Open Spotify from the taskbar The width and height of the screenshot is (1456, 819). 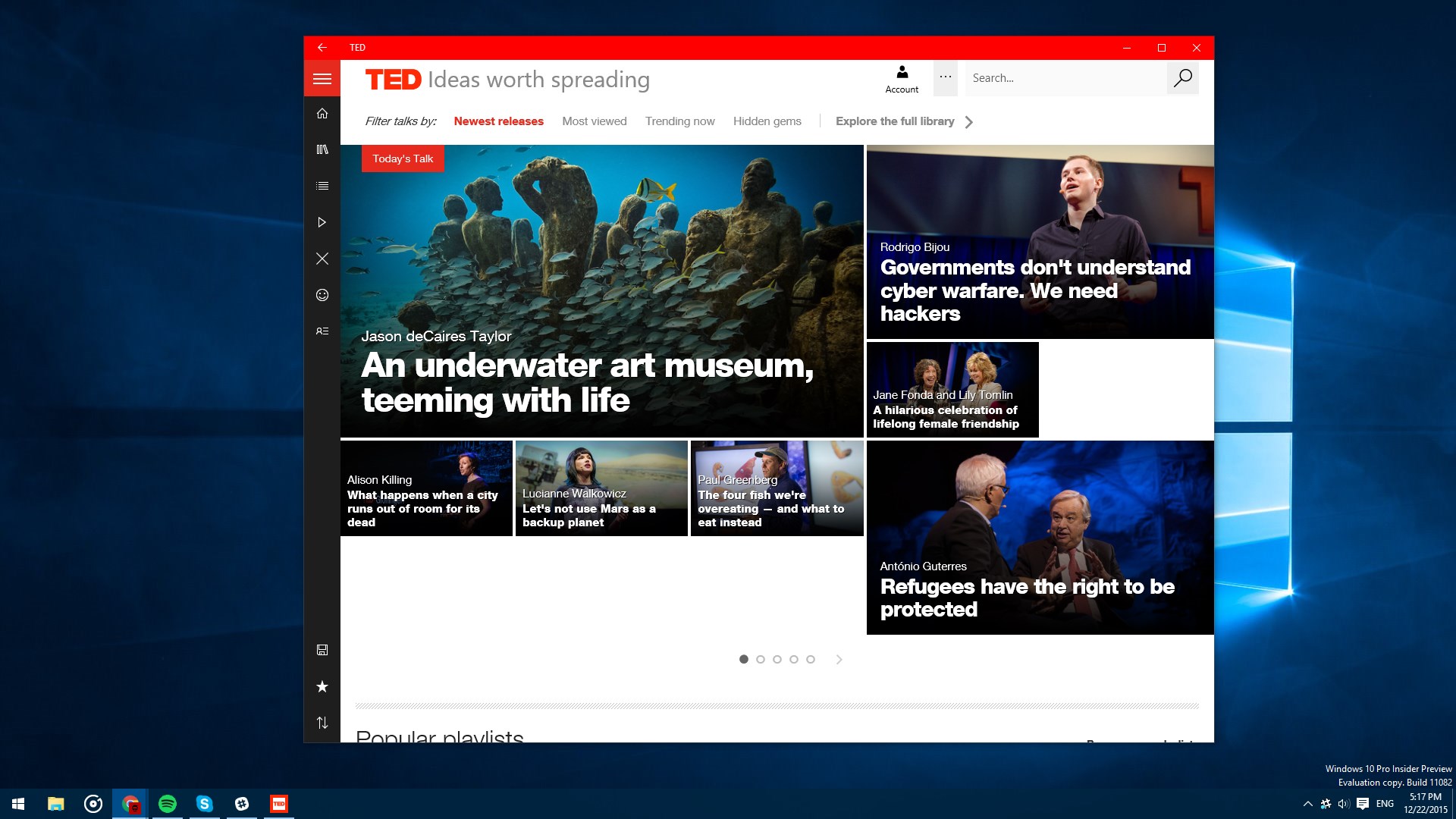(168, 804)
